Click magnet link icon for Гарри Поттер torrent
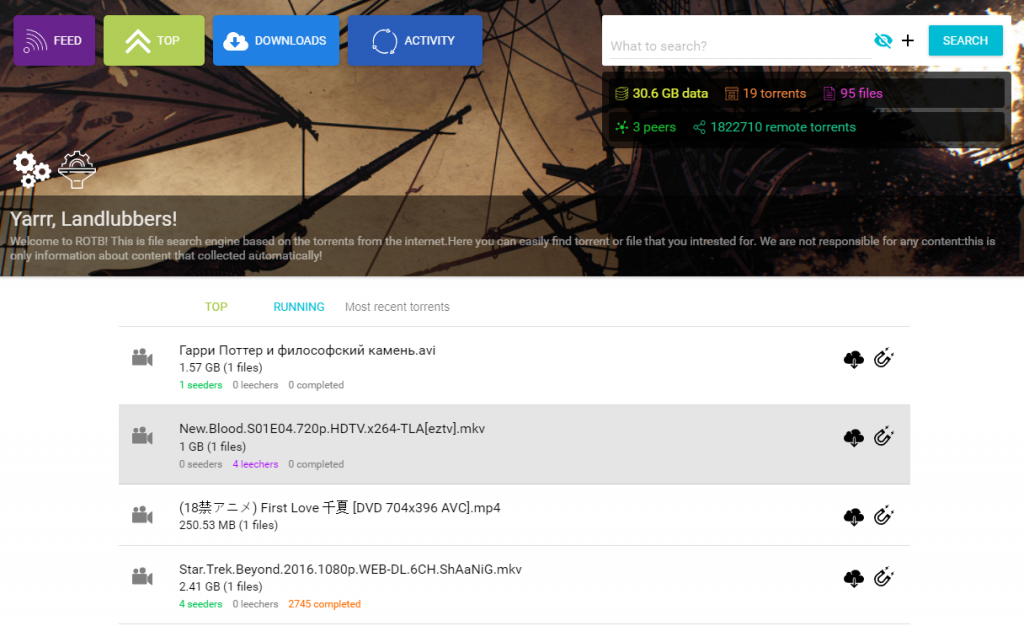The image size is (1024, 626). point(883,358)
